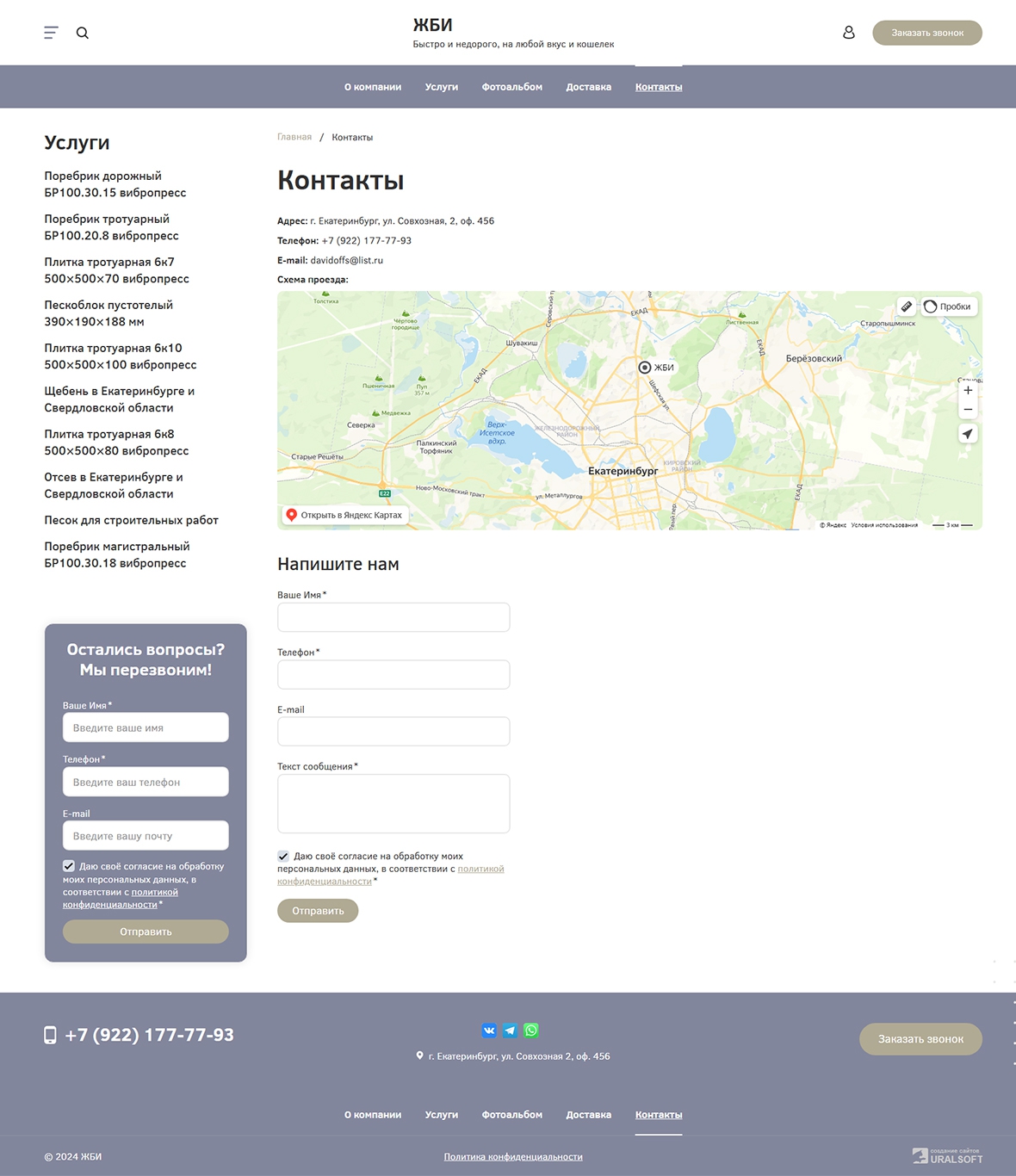Viewport: 1016px width, 1176px height.
Task: Open the WhatsApp icon in footer
Action: click(531, 1031)
